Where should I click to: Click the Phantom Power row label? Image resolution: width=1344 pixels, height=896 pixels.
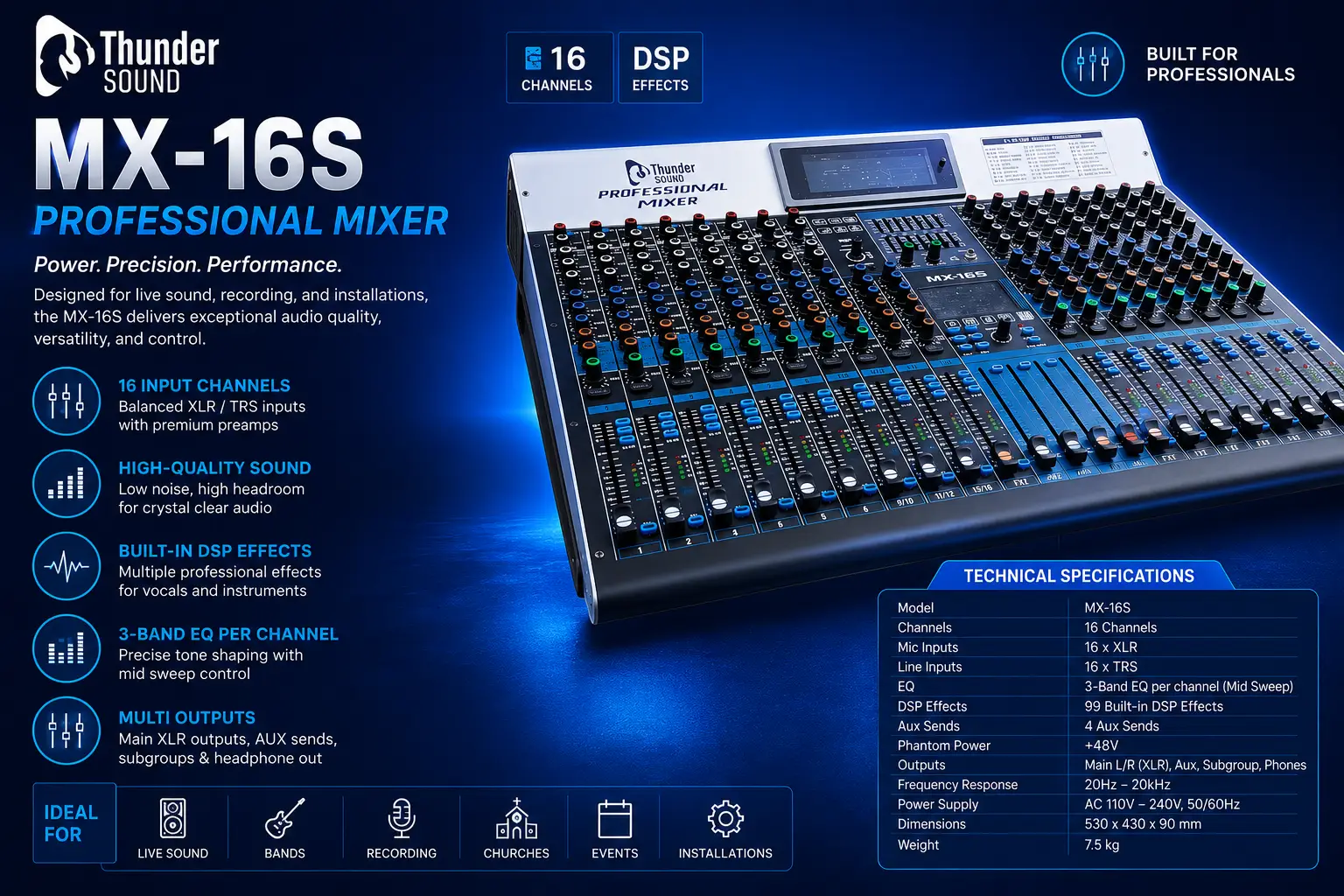[943, 745]
